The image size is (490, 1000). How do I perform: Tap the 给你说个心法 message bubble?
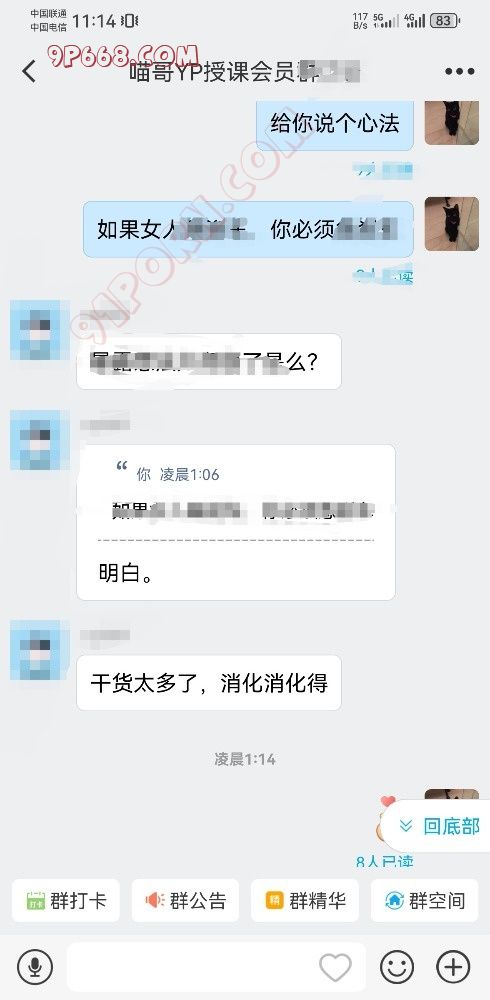335,124
